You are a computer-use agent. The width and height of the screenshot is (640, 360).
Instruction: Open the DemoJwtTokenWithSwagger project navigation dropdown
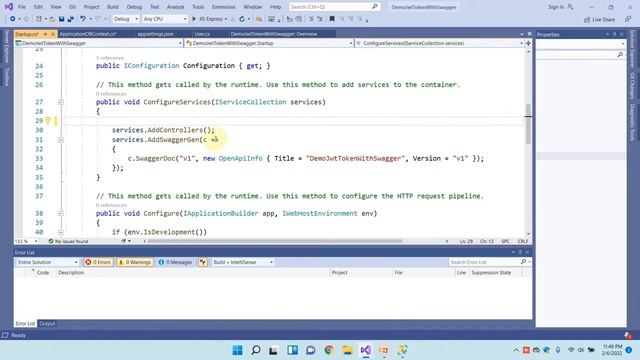tap(98, 43)
